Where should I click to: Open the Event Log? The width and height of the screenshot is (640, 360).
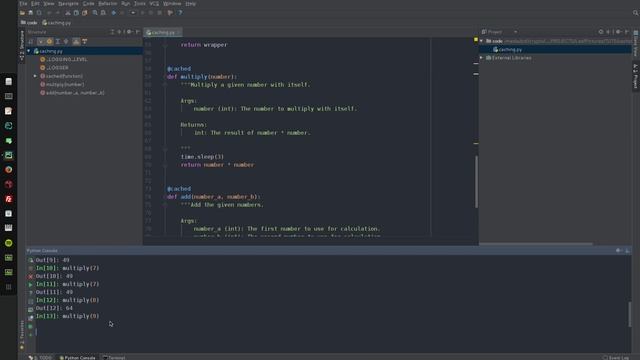(616, 357)
